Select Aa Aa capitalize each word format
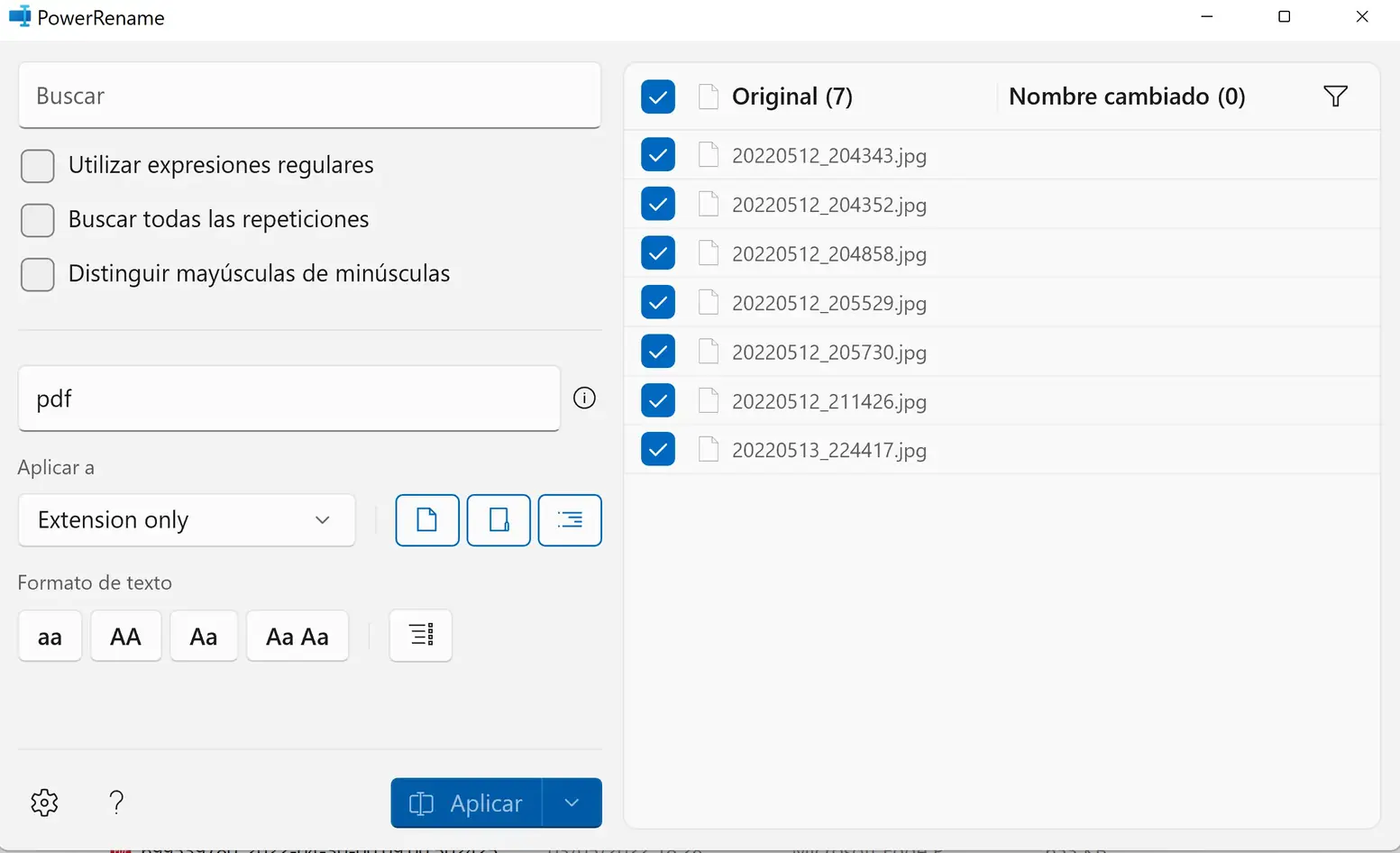Screen dimensions: 1400x853 point(297,637)
